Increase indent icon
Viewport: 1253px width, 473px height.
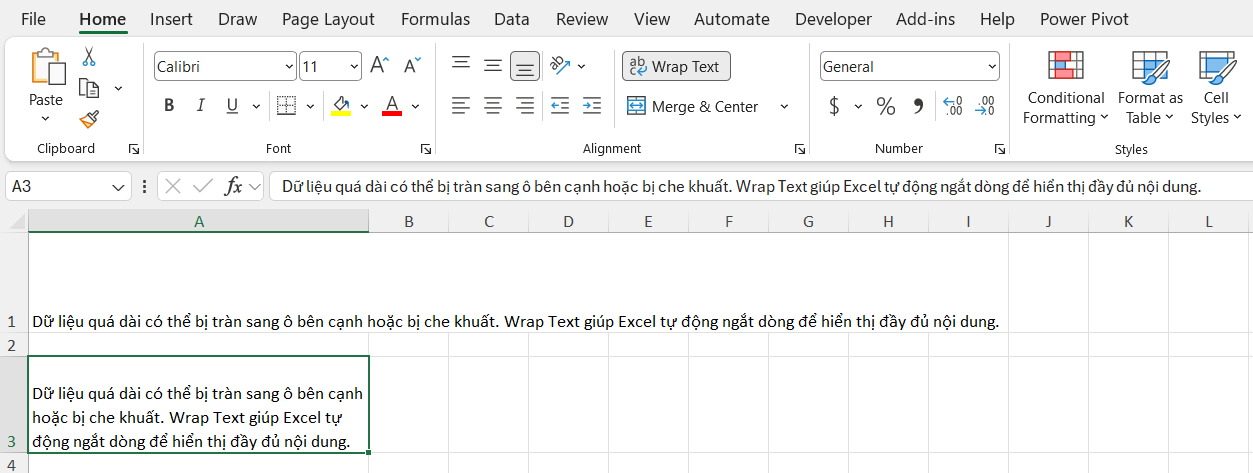click(592, 106)
